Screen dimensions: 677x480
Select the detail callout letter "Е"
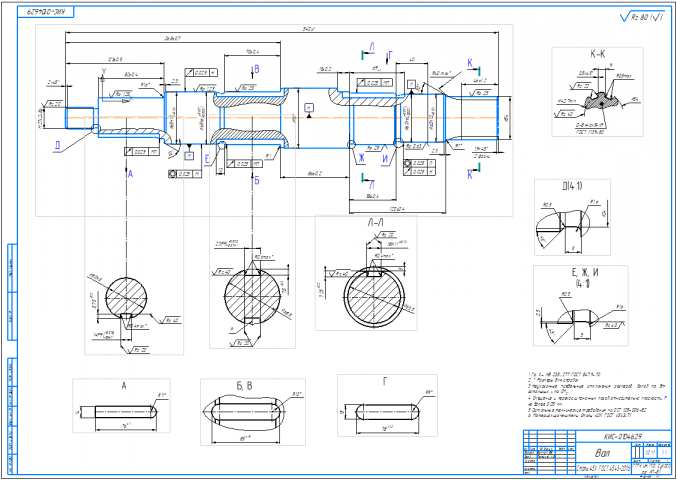207,160
